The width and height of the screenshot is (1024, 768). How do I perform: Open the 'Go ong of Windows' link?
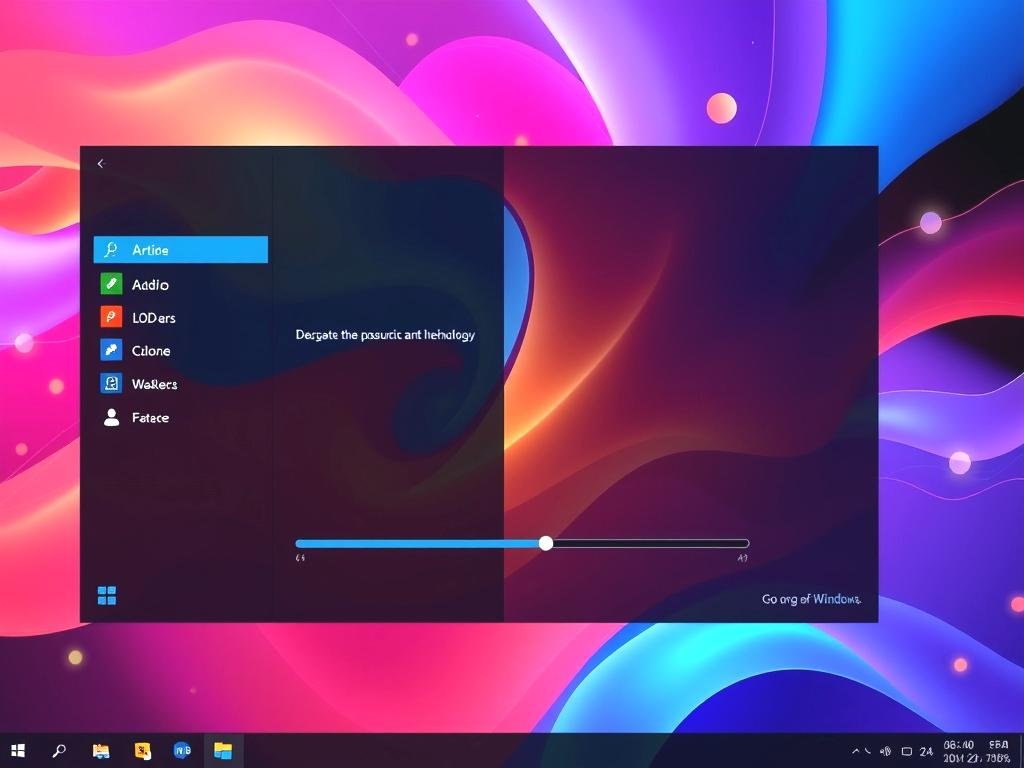811,599
